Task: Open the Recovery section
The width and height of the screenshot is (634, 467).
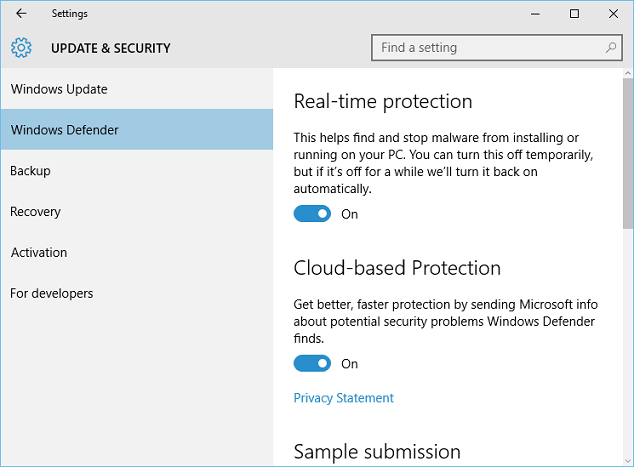Action: point(137,211)
